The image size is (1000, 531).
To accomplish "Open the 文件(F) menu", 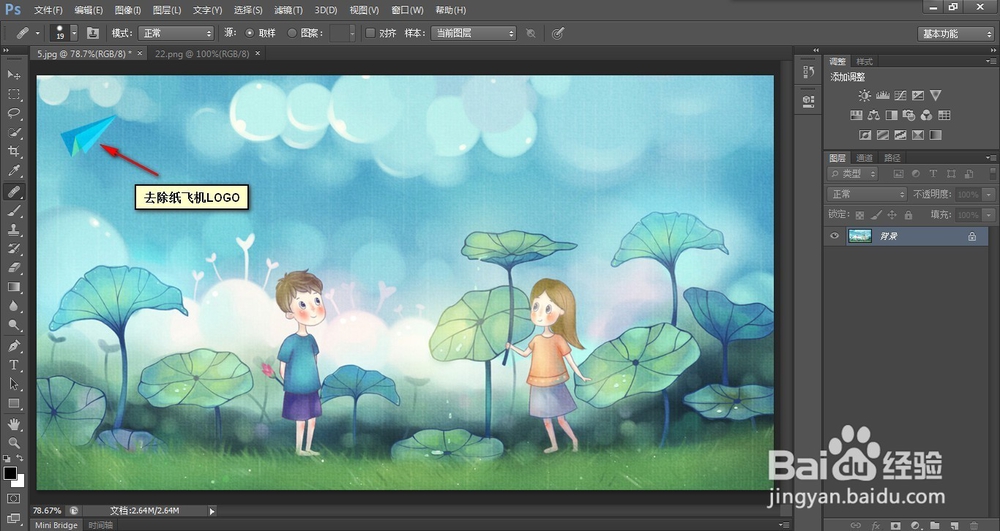I will [48, 10].
